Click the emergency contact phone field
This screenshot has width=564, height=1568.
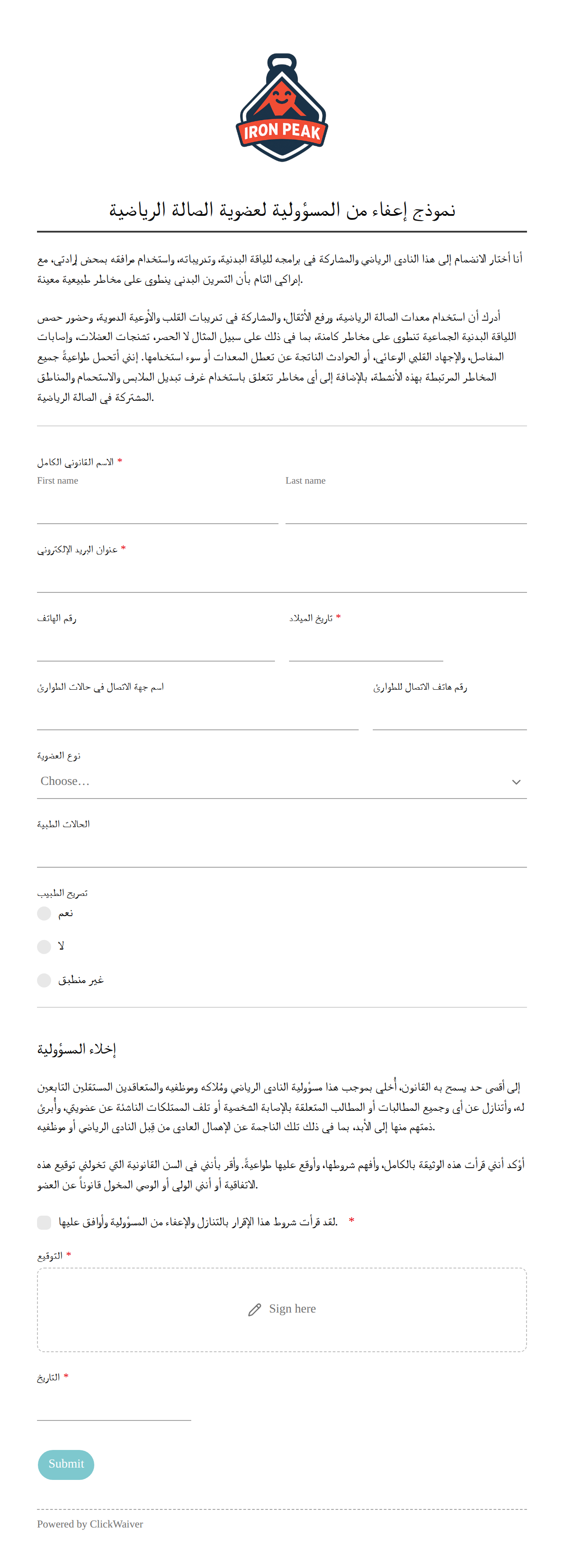(449, 714)
